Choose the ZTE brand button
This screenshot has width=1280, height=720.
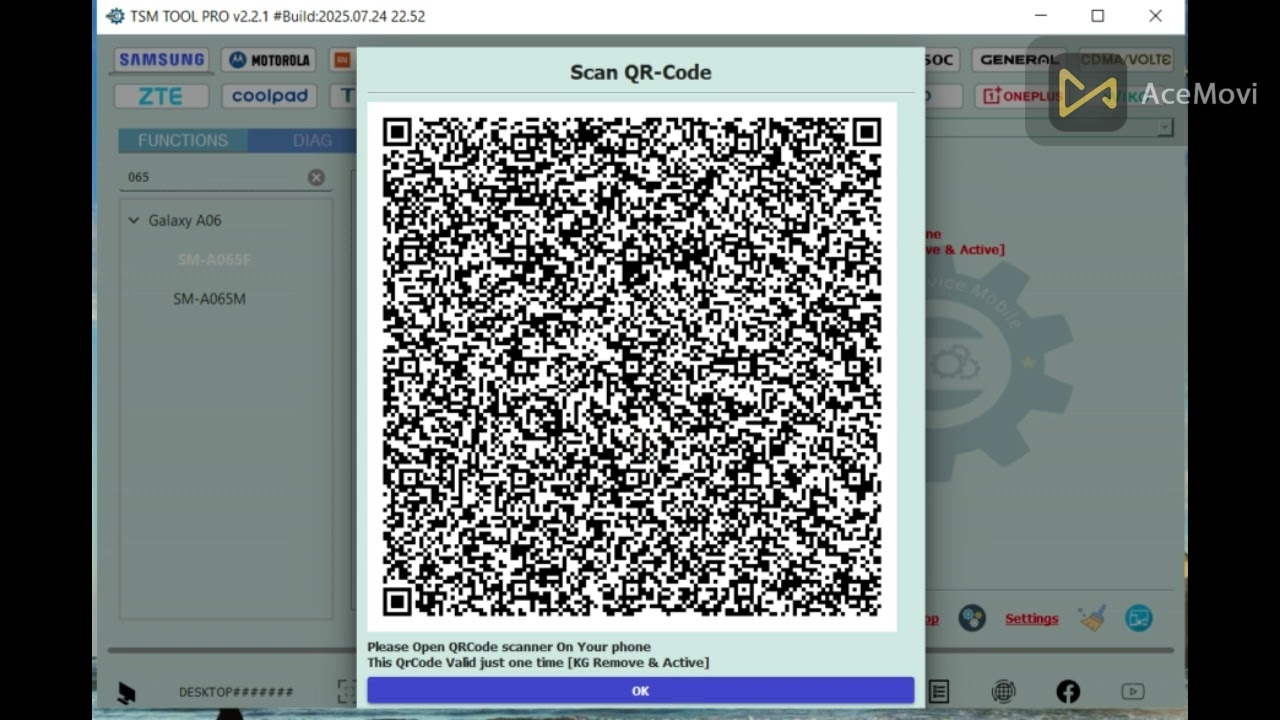(x=161, y=96)
